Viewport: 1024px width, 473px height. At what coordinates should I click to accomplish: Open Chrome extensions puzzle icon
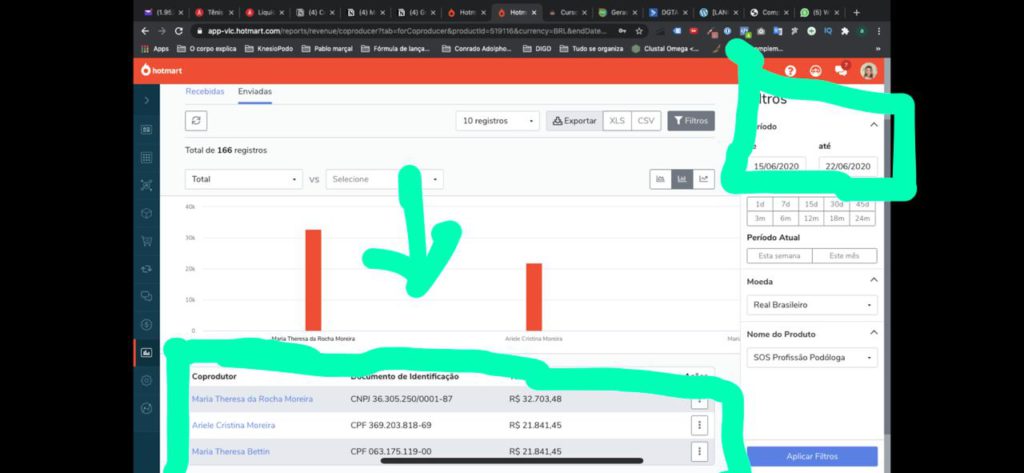845,31
